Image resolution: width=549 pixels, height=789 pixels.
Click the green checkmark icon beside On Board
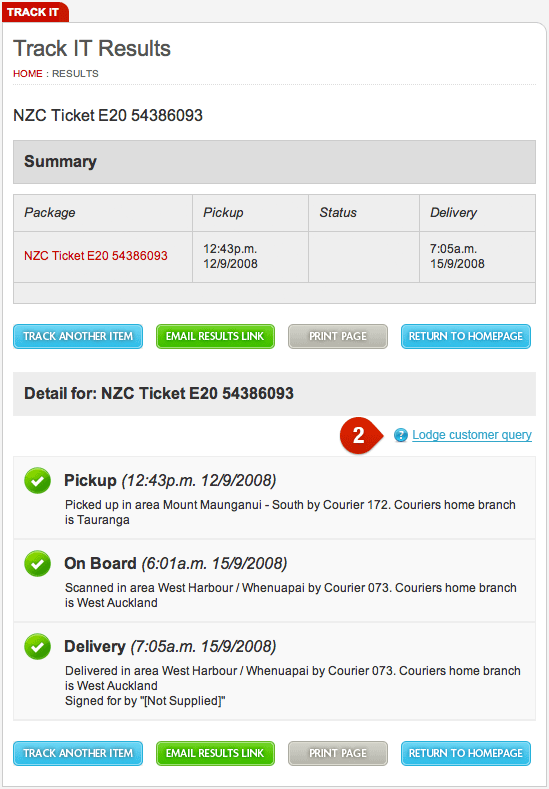[37, 564]
